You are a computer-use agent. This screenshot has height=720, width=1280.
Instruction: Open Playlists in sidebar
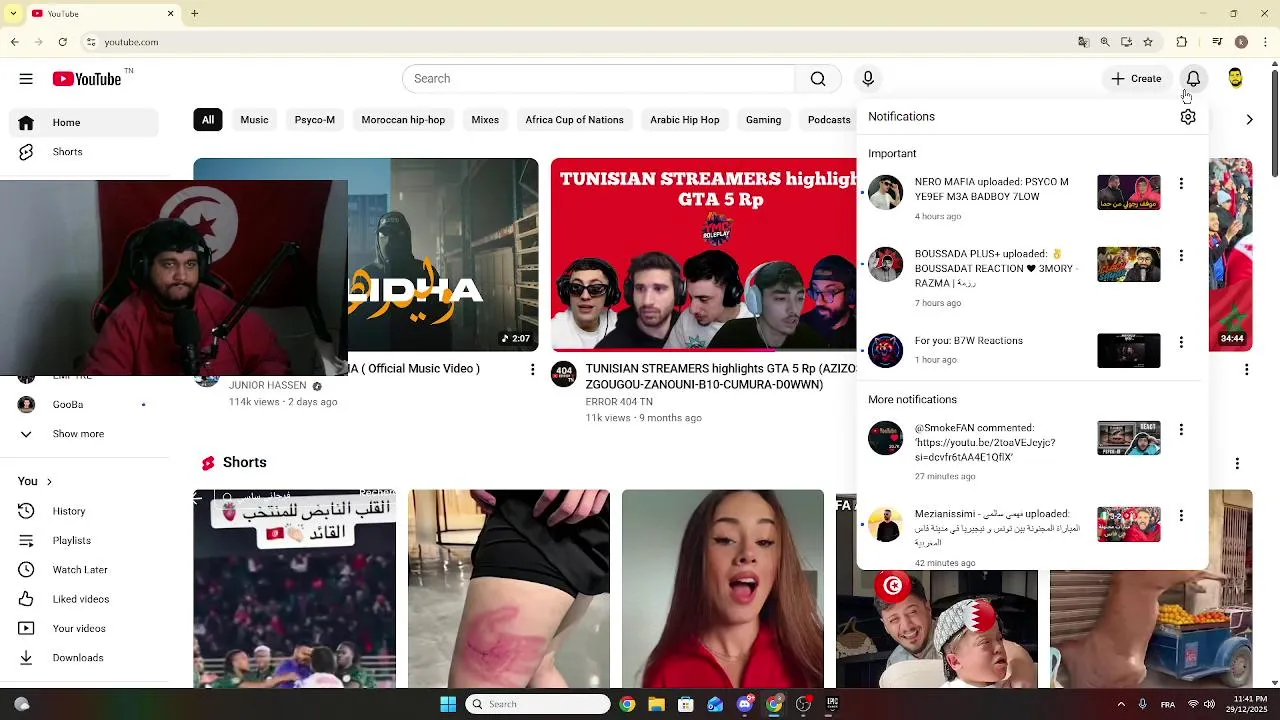[84, 541]
